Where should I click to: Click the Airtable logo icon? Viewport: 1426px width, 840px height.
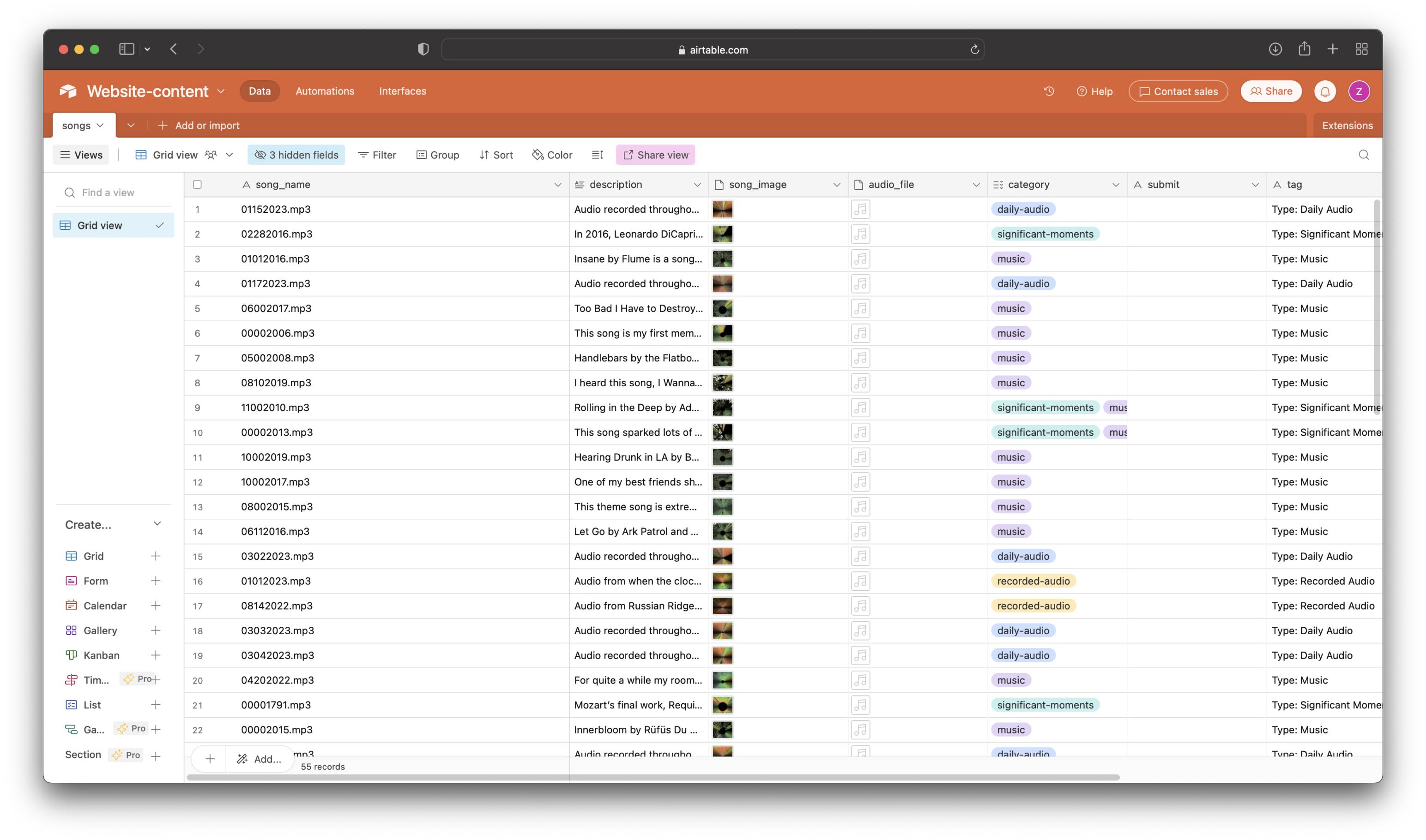[x=68, y=91]
